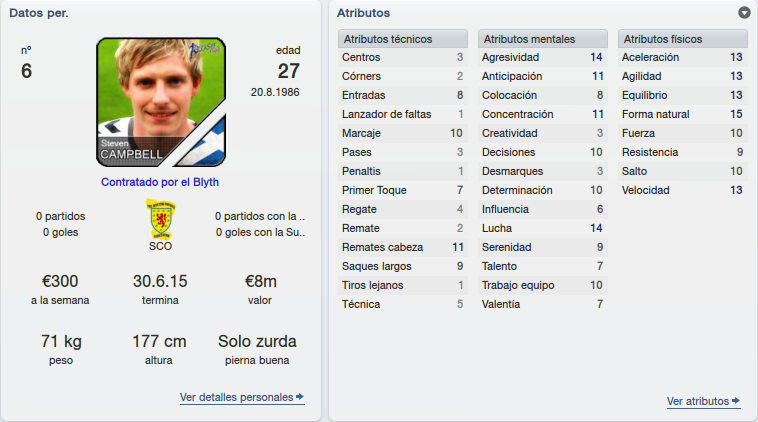Click the arrow icon beside 'Ver atributos'
The width and height of the screenshot is (758, 422).
(736, 401)
